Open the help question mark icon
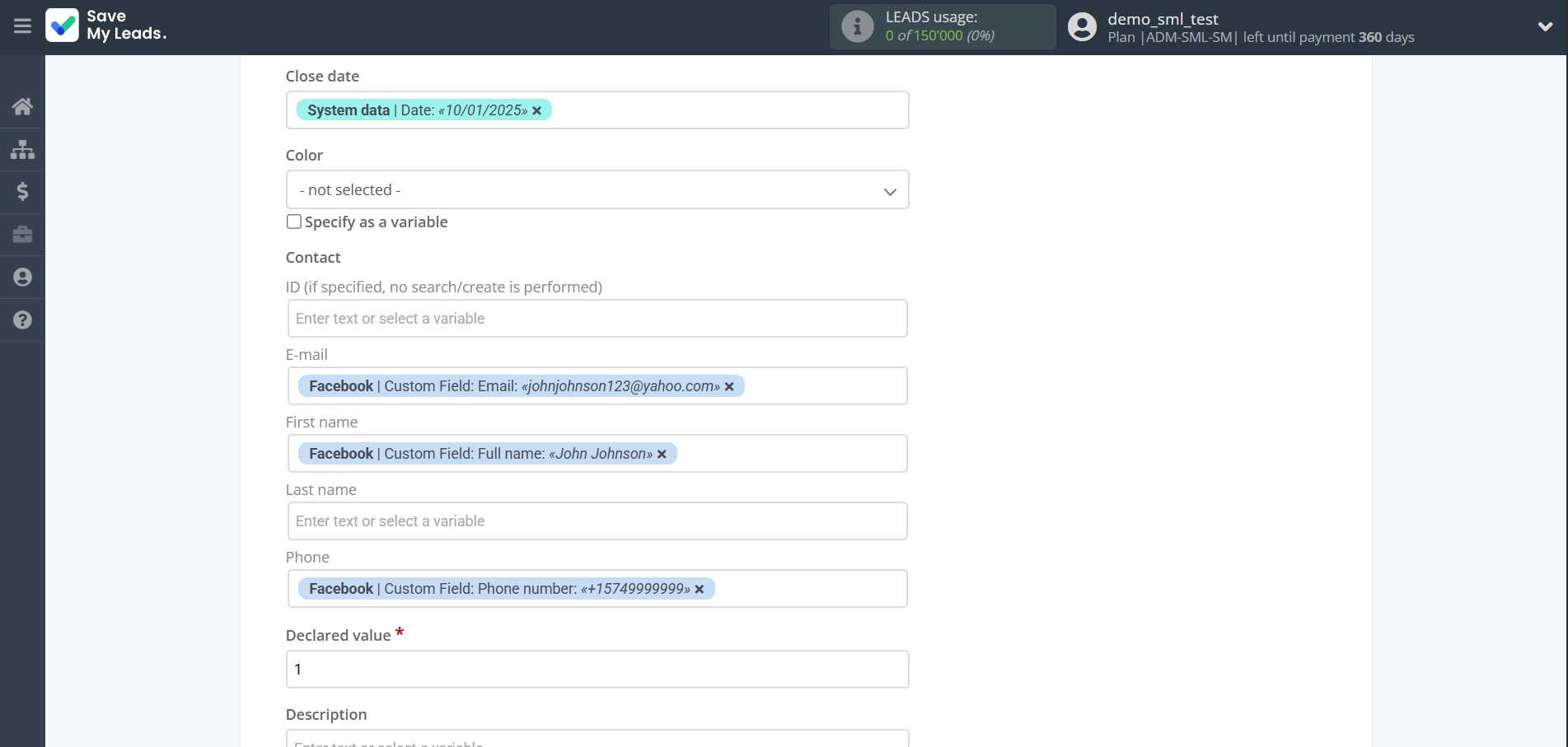The width and height of the screenshot is (1568, 747). (x=22, y=320)
